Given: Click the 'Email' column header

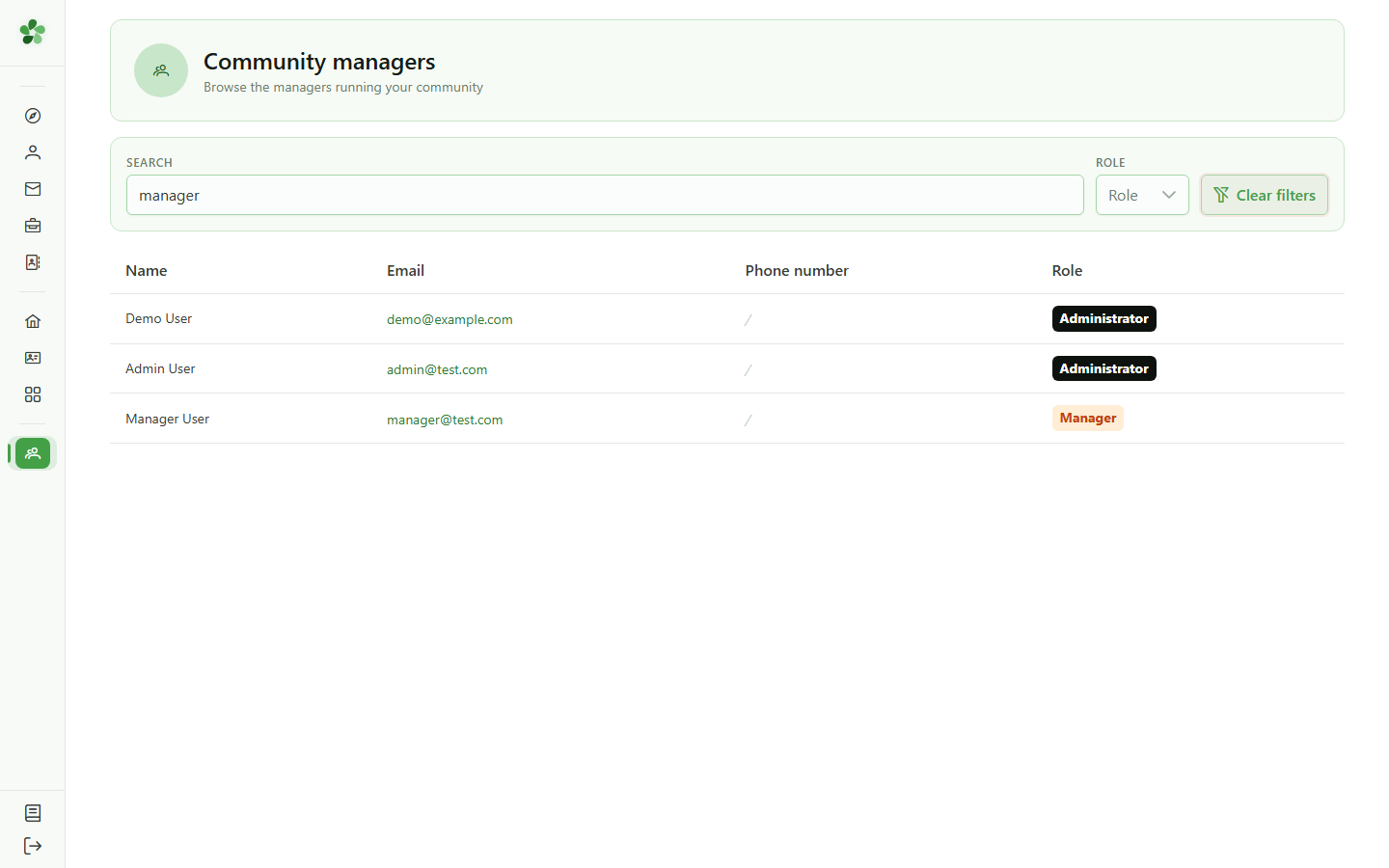Looking at the screenshot, I should tap(405, 270).
